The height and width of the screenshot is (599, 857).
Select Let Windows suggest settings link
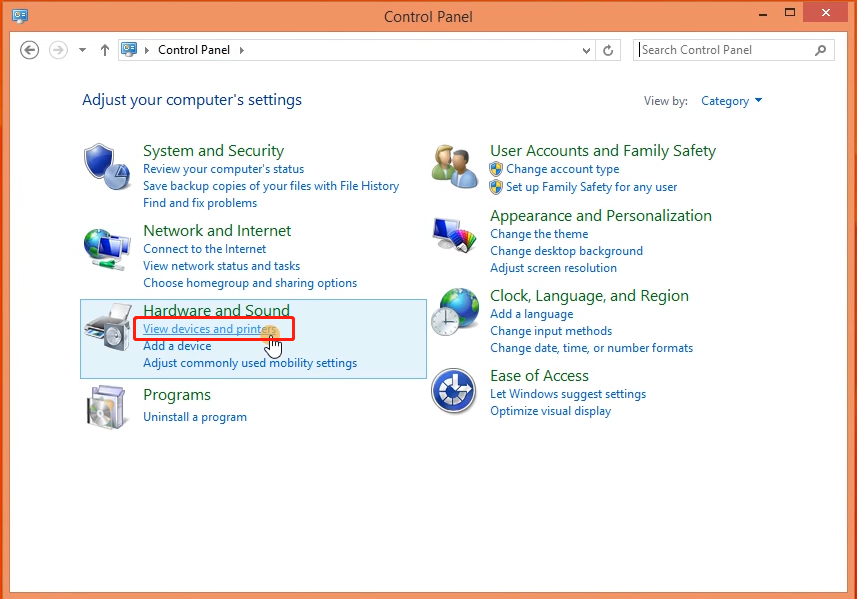coord(568,394)
